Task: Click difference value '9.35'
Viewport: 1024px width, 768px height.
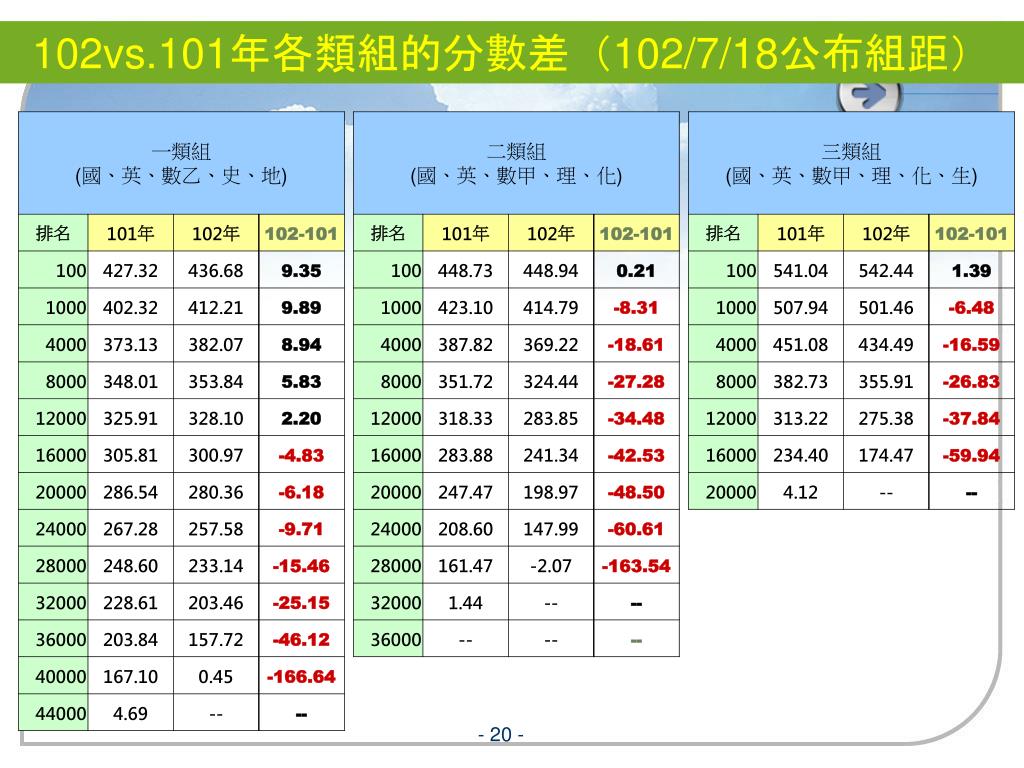Action: click(x=301, y=270)
